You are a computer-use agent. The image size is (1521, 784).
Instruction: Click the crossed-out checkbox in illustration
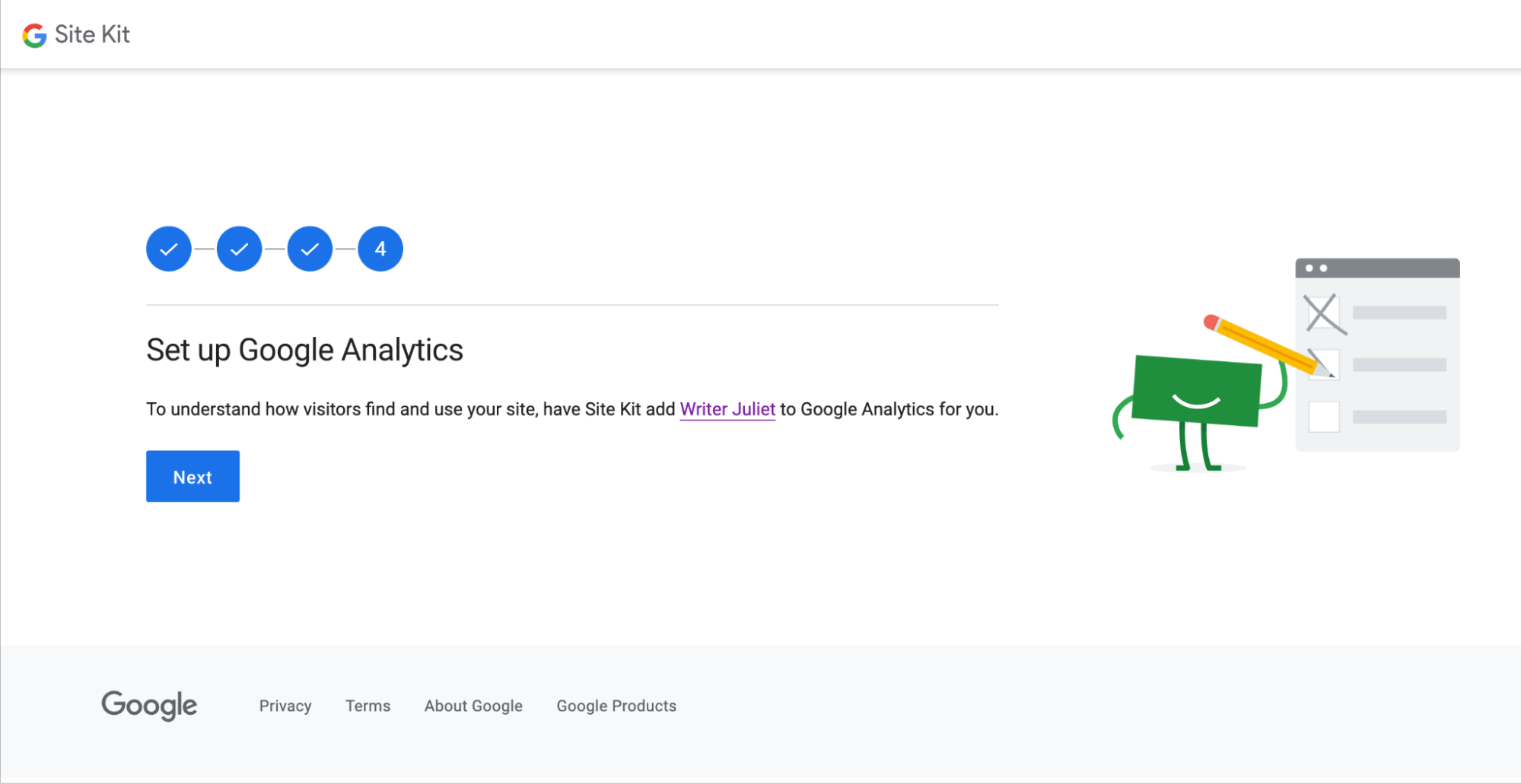[x=1323, y=313]
